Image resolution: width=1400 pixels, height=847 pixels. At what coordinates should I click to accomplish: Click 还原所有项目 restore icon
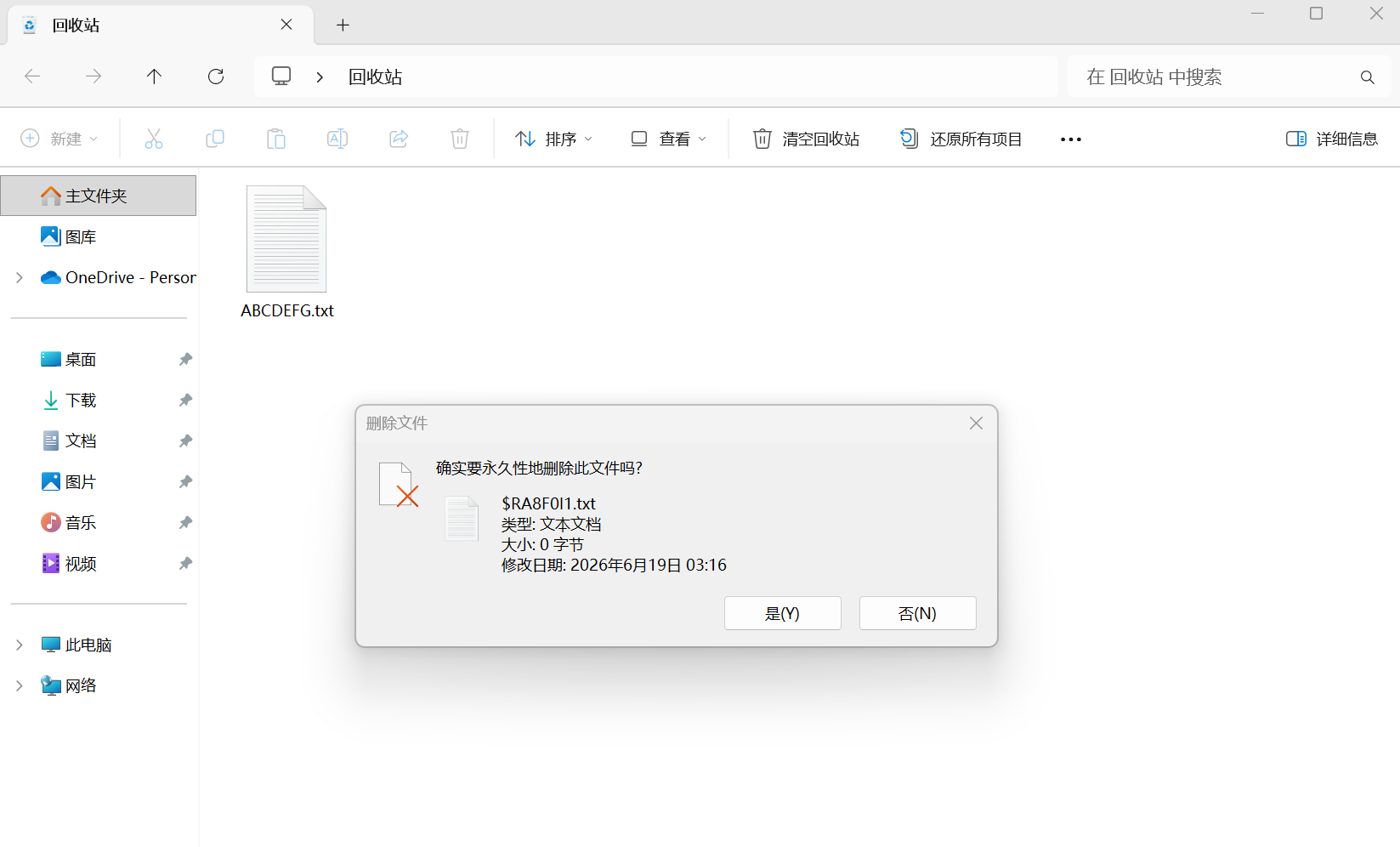point(909,139)
